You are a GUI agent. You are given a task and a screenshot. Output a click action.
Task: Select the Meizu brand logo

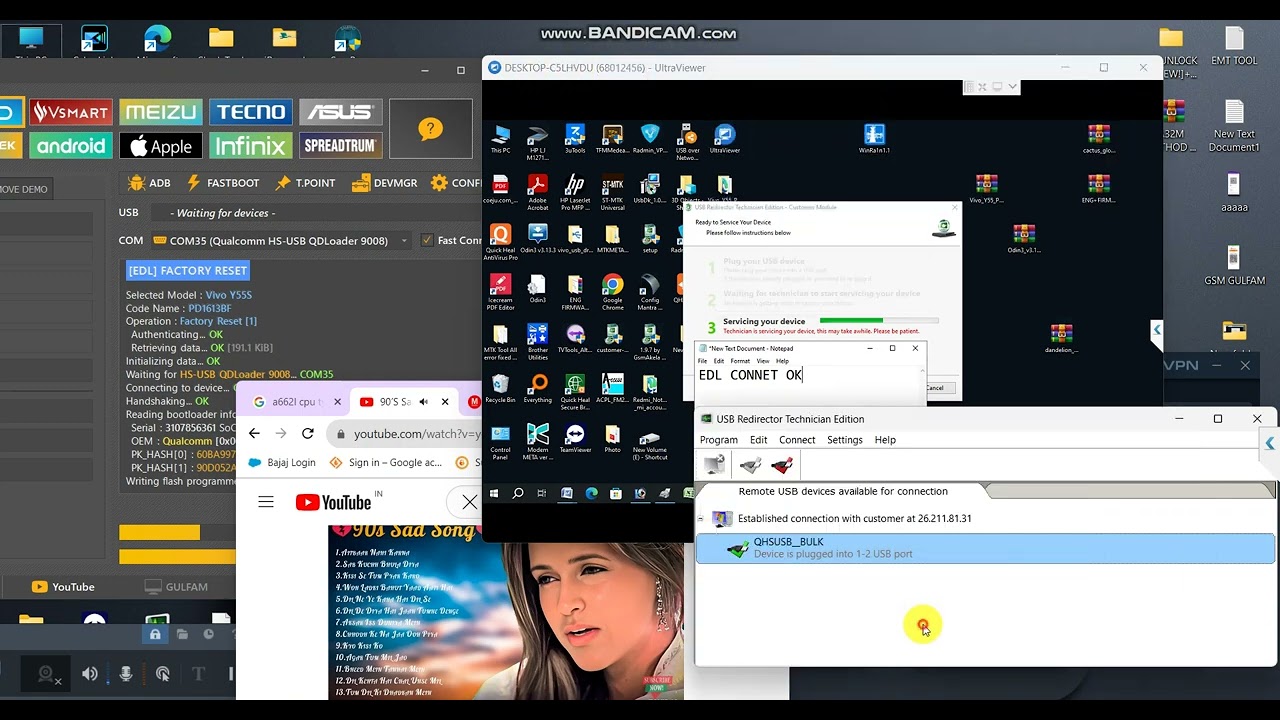(160, 112)
